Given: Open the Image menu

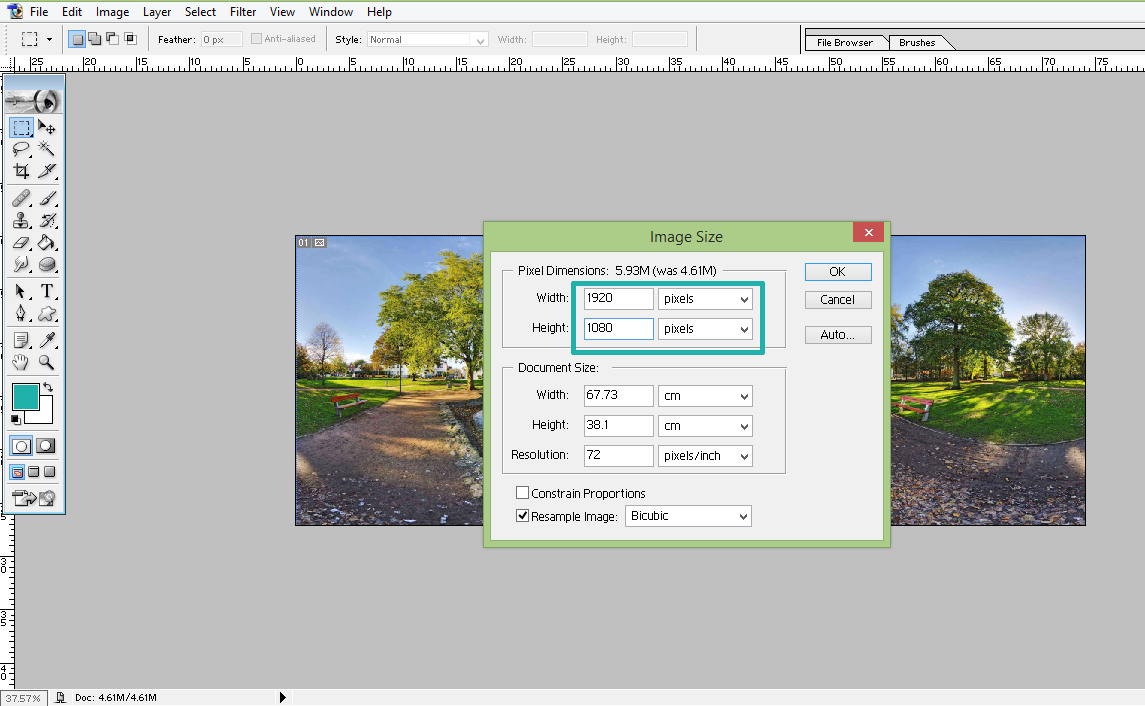Looking at the screenshot, I should point(112,12).
